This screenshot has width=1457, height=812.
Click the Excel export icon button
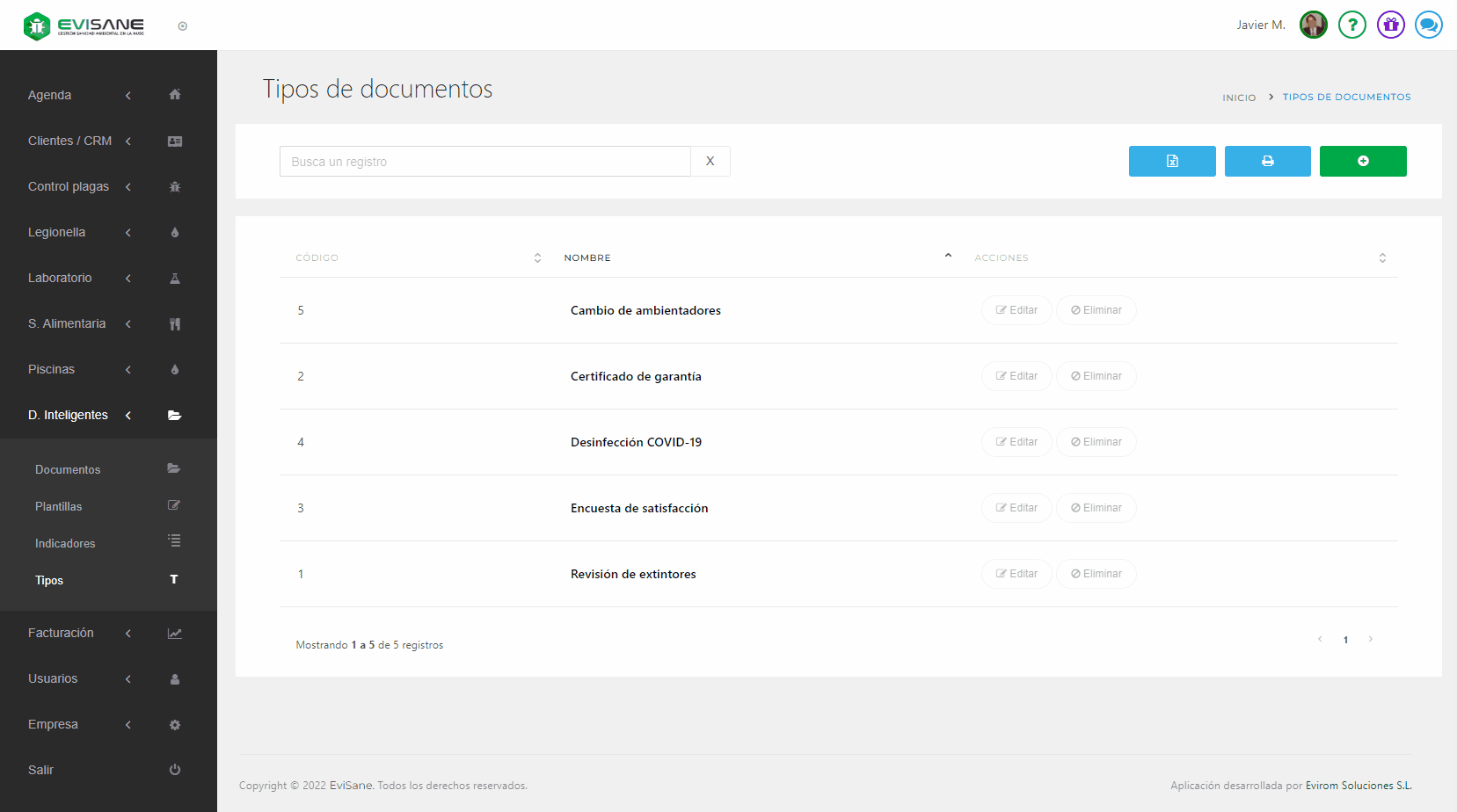pyautogui.click(x=1171, y=161)
